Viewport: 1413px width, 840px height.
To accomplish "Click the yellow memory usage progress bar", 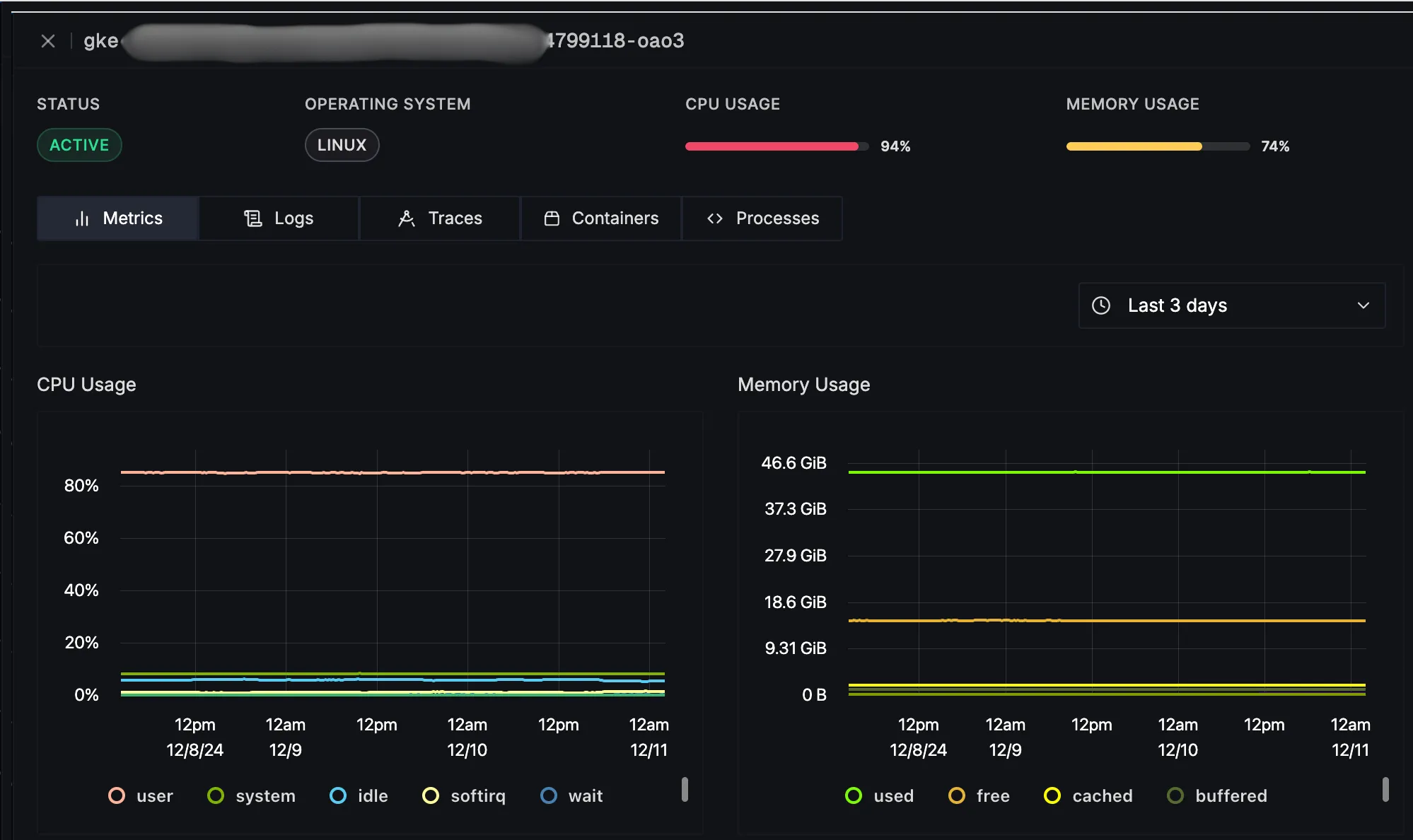I will click(x=1158, y=146).
